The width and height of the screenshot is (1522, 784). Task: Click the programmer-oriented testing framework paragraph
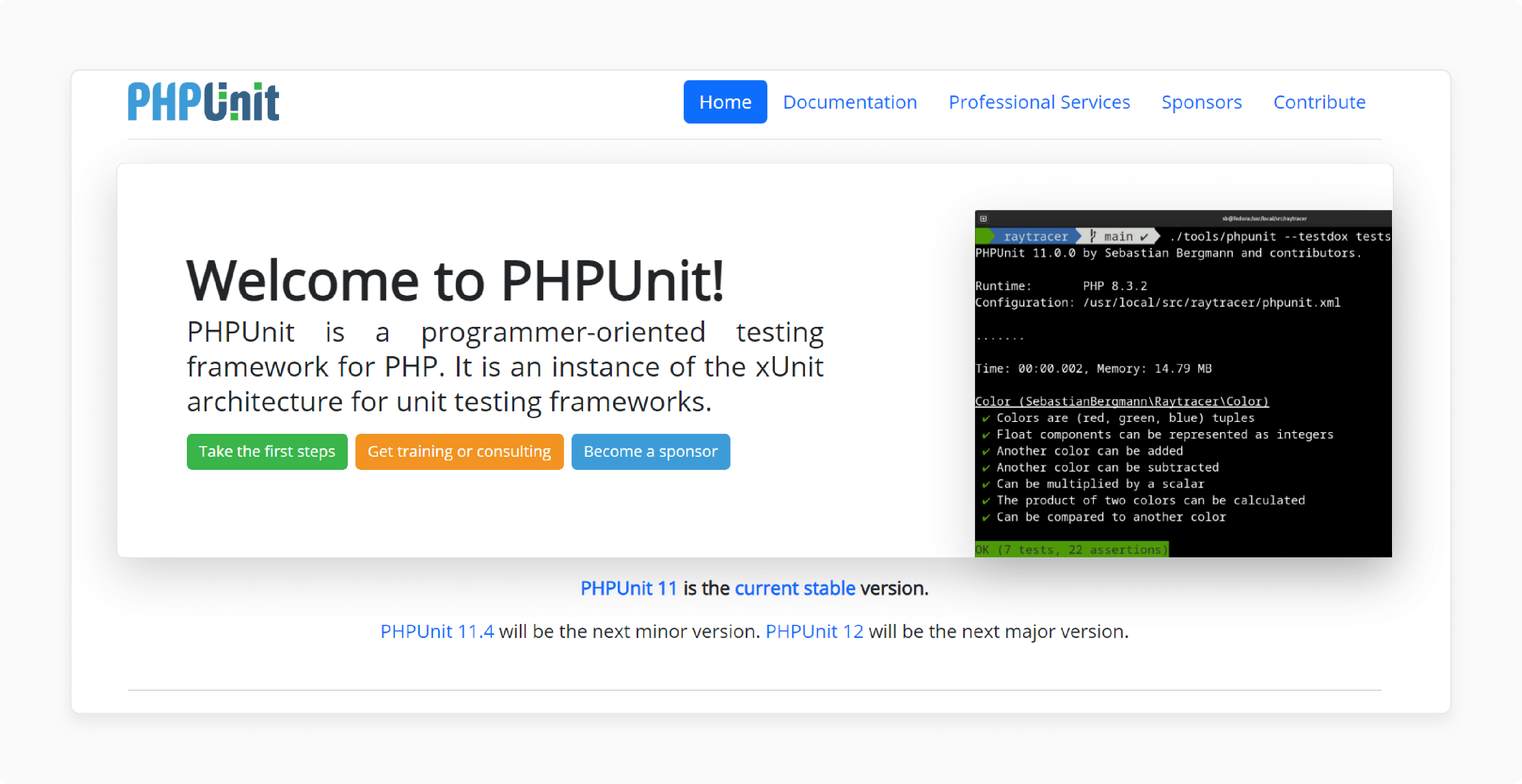click(505, 367)
